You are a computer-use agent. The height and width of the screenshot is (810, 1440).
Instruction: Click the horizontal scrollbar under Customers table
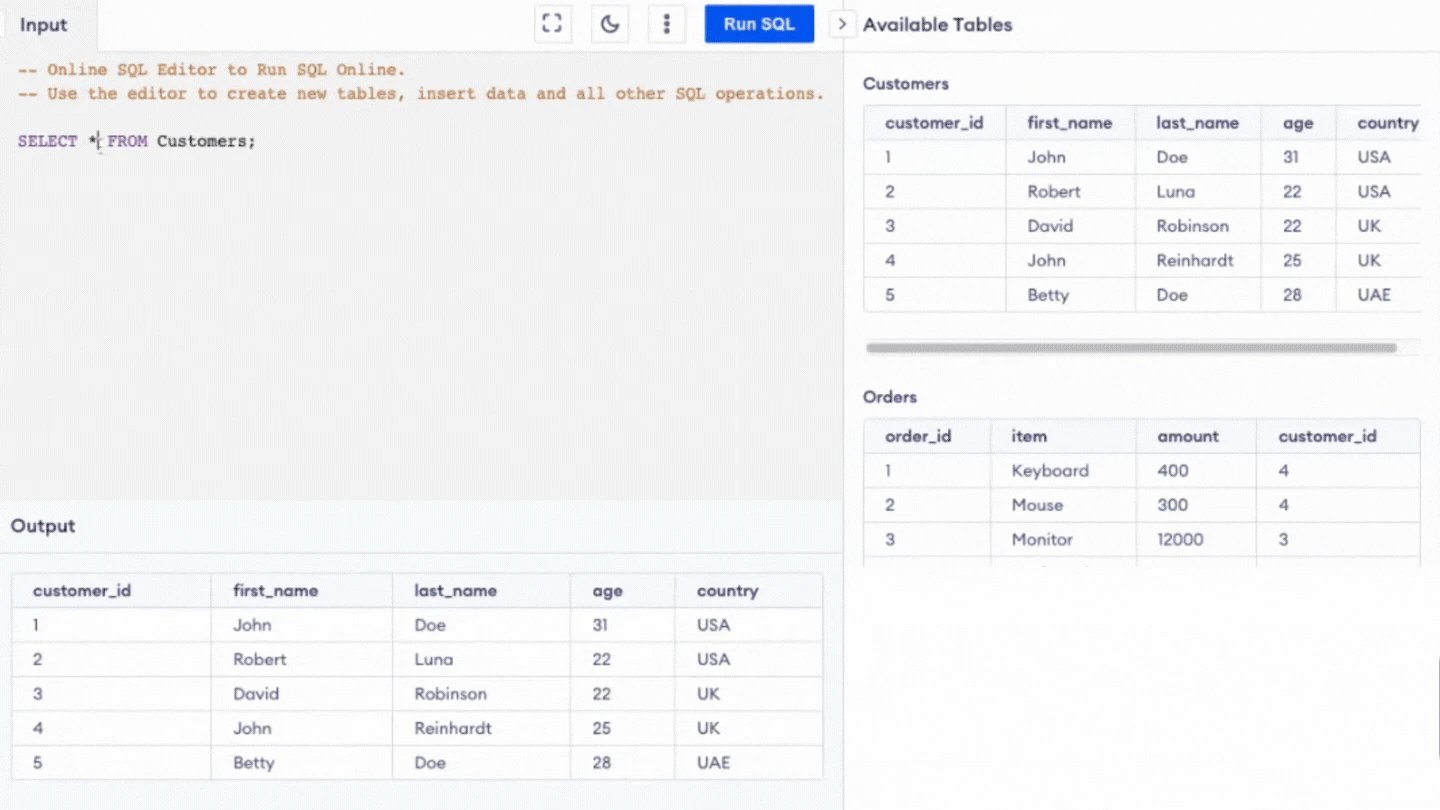click(x=1130, y=348)
